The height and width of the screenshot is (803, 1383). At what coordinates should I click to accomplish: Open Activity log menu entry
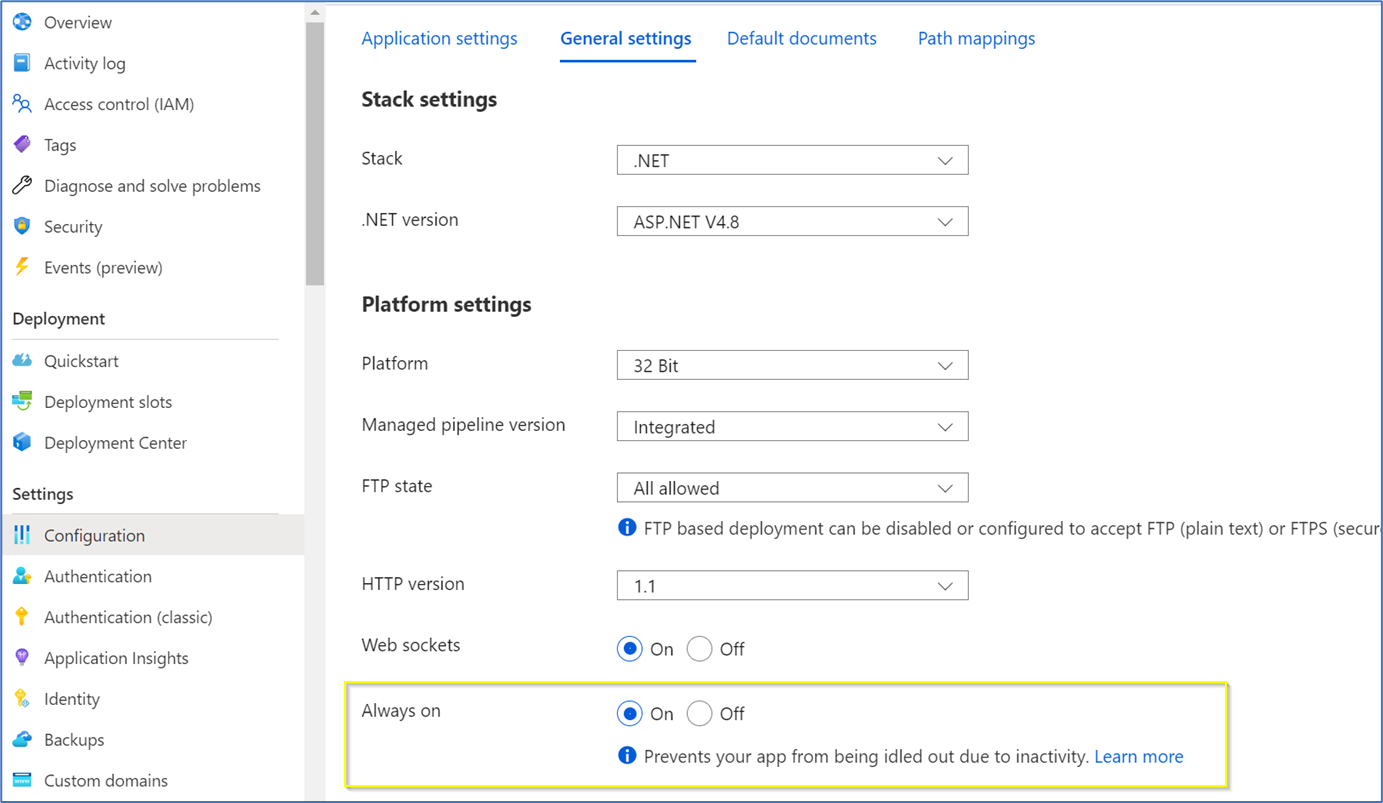[85, 63]
